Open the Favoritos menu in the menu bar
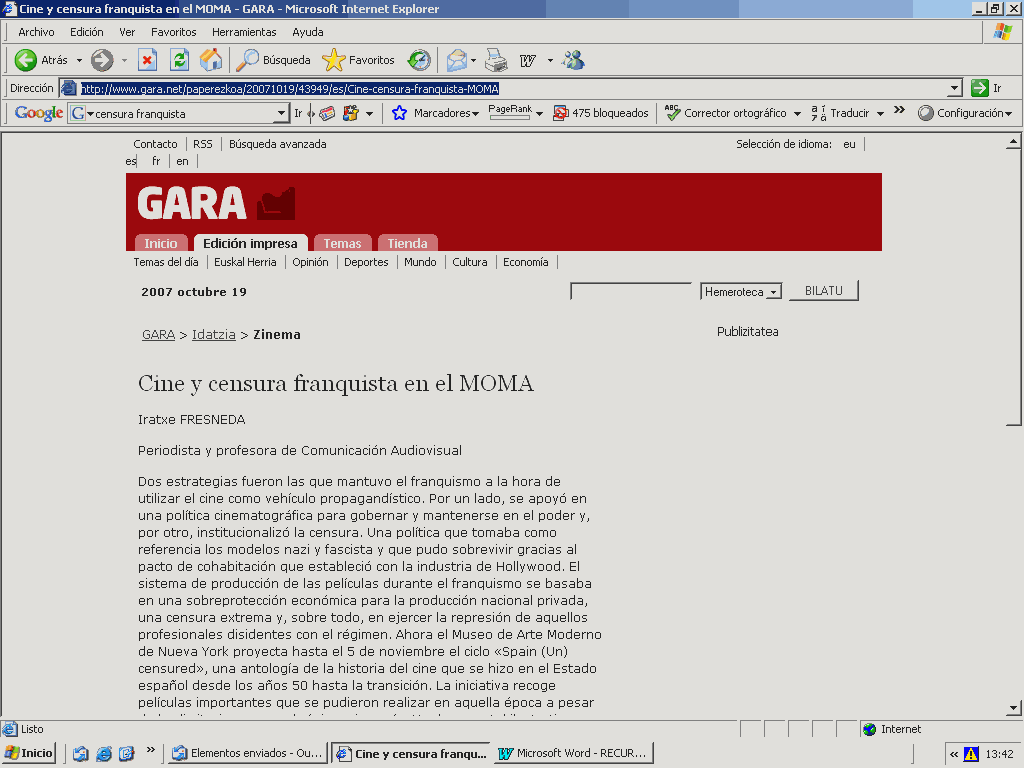Viewport: 1024px width, 768px height. click(173, 32)
